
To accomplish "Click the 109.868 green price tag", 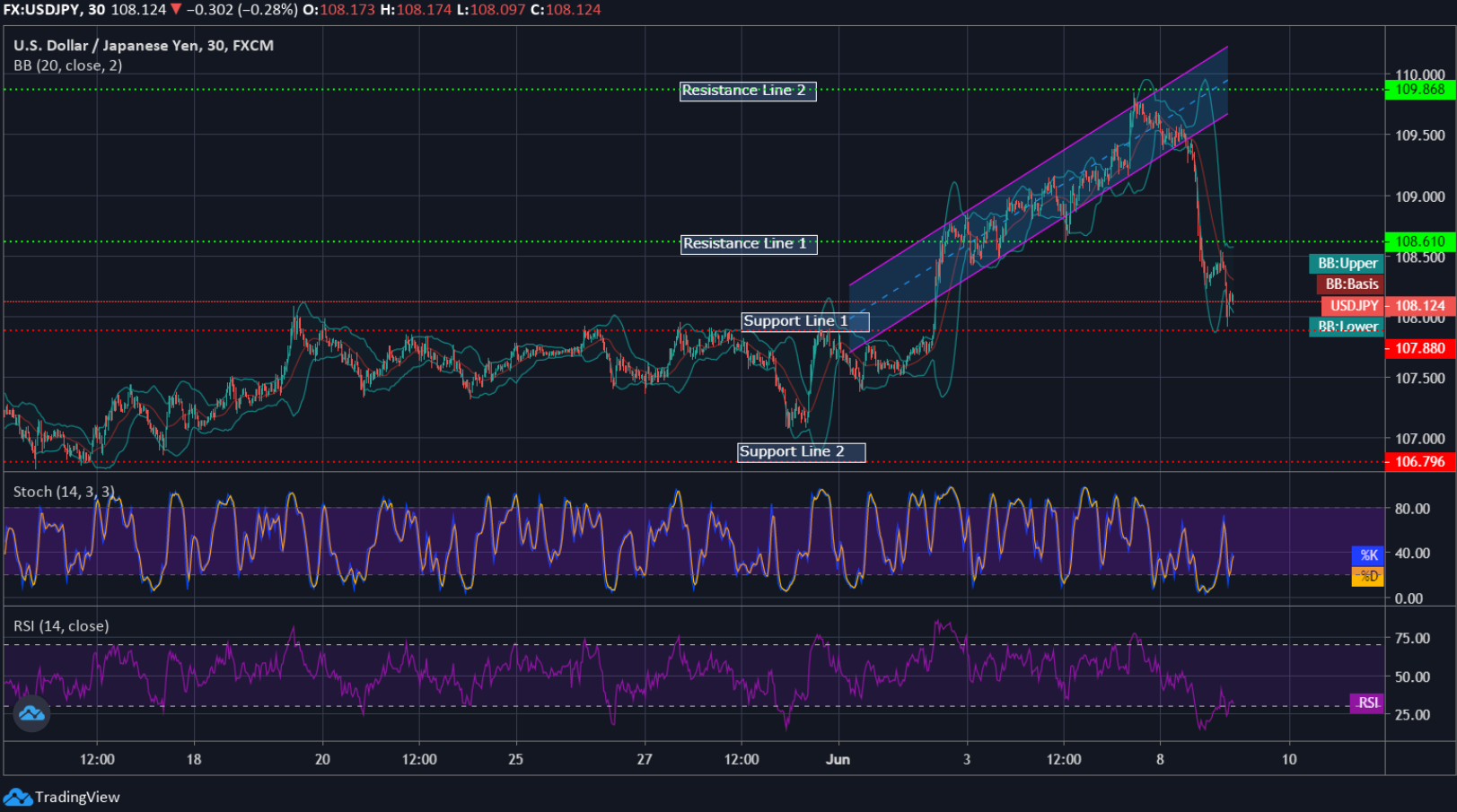I will (x=1419, y=90).
